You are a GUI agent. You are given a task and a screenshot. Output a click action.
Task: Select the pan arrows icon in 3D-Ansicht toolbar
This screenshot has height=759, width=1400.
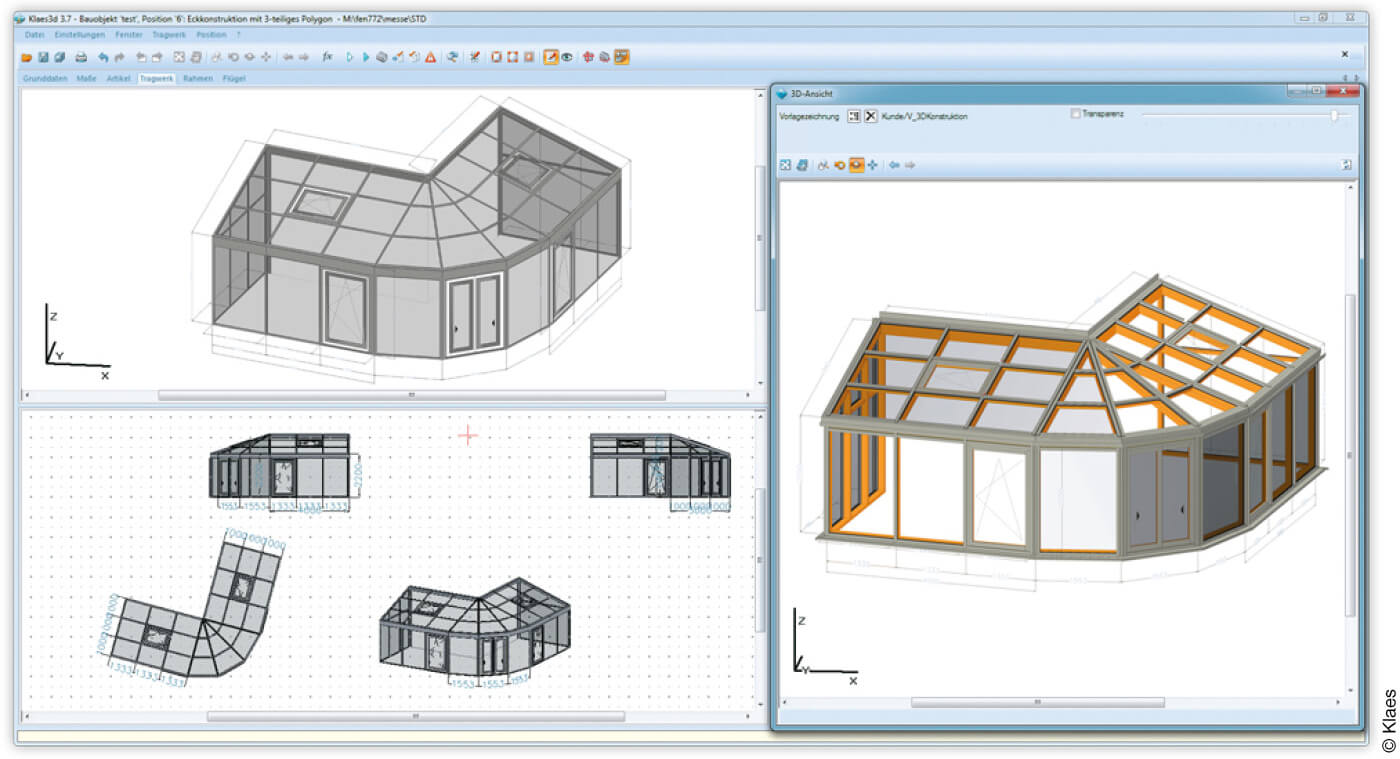point(872,165)
